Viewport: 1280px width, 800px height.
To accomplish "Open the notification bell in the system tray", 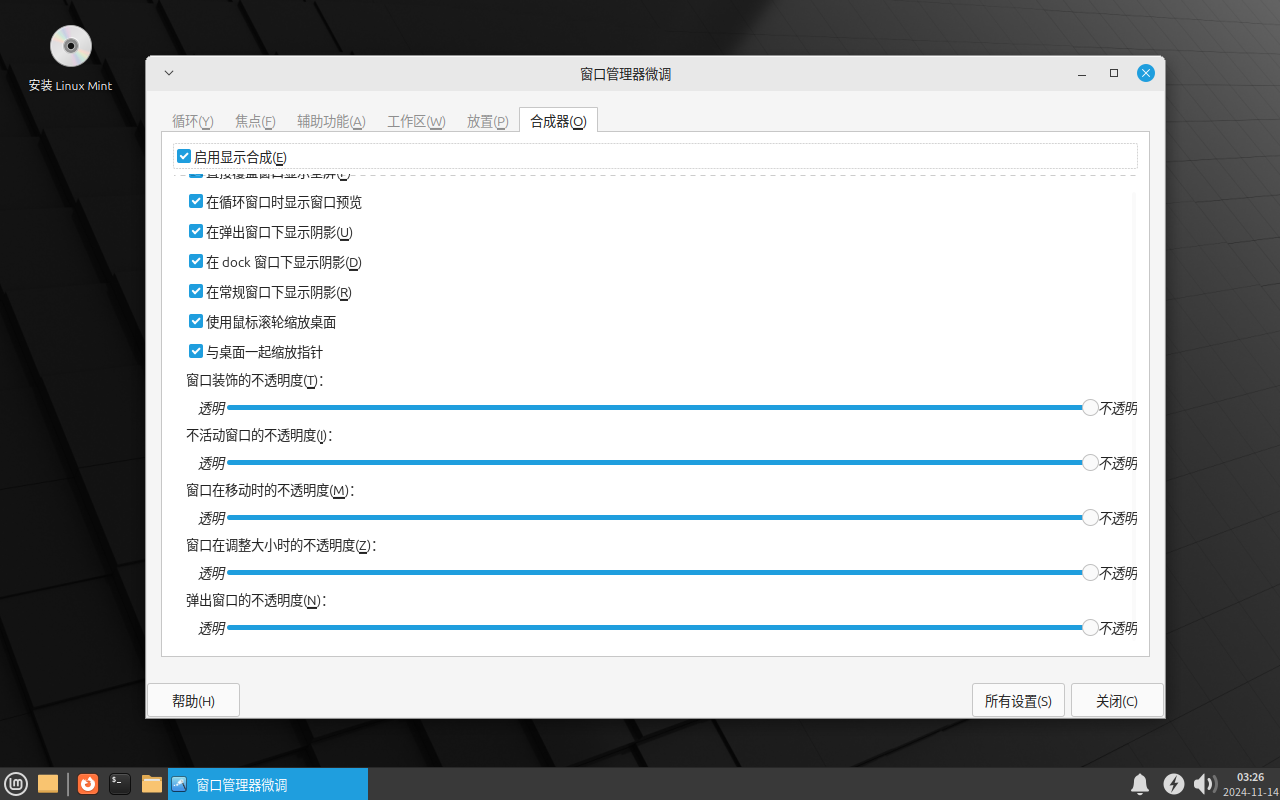I will 1139,784.
